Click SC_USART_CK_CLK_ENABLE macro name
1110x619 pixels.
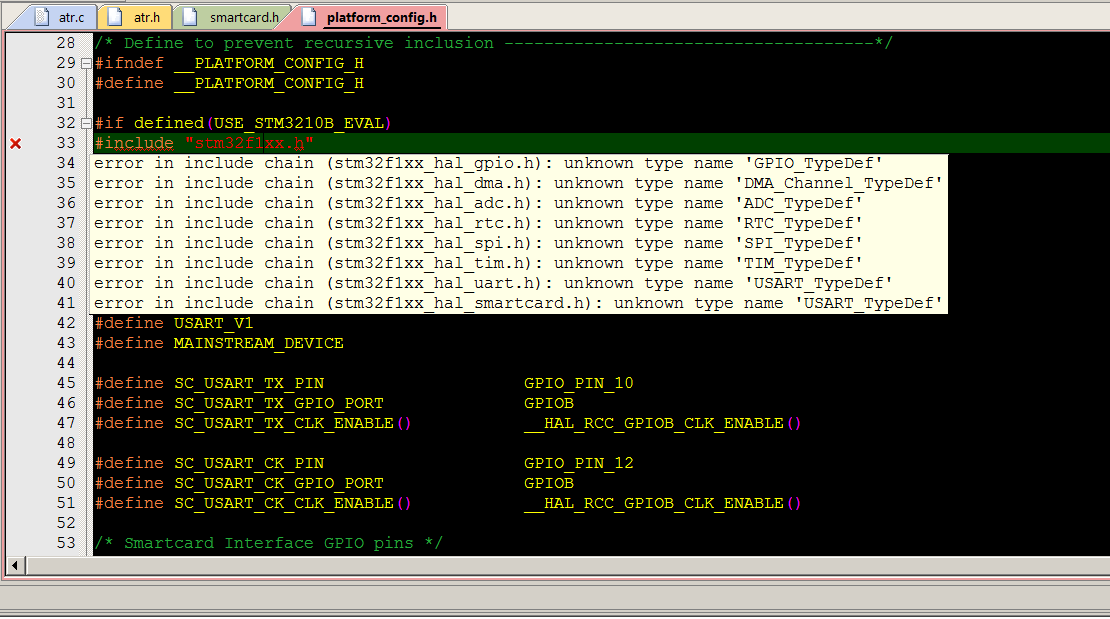(x=284, y=503)
